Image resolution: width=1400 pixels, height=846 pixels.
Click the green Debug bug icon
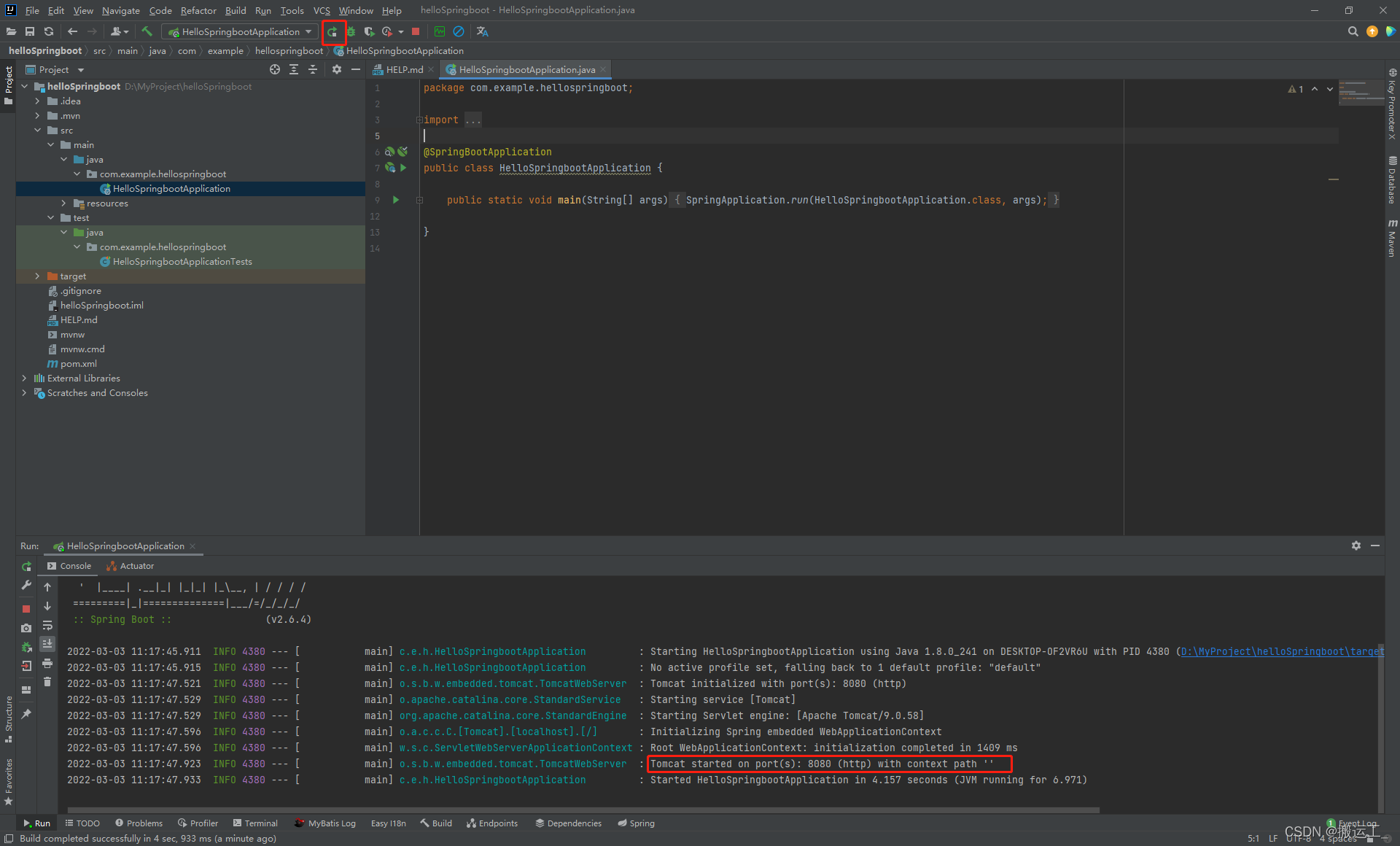click(351, 32)
